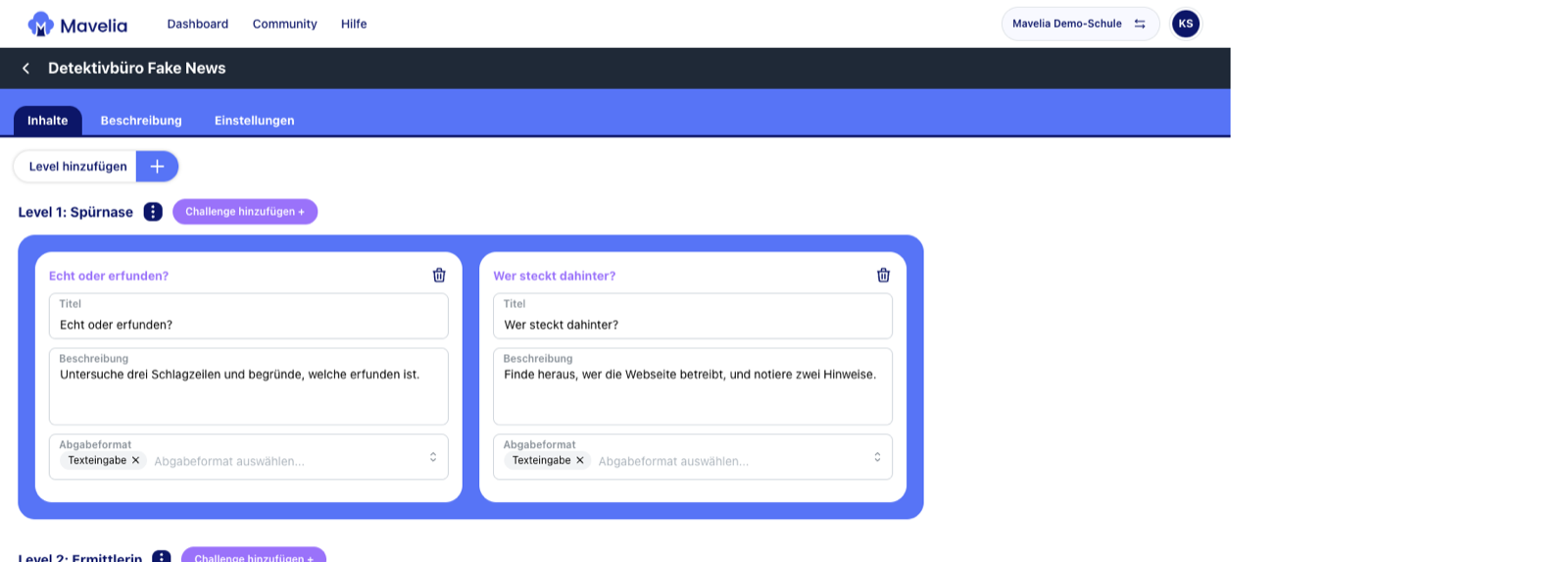Remove Texteingabe tag in 'Echt oder erfunden?' card
The height and width of the screenshot is (562, 1568).
pyautogui.click(x=136, y=460)
